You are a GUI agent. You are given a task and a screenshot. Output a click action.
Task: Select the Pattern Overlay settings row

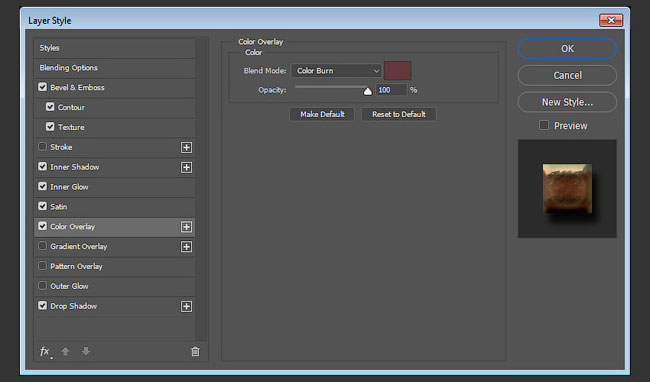(114, 267)
